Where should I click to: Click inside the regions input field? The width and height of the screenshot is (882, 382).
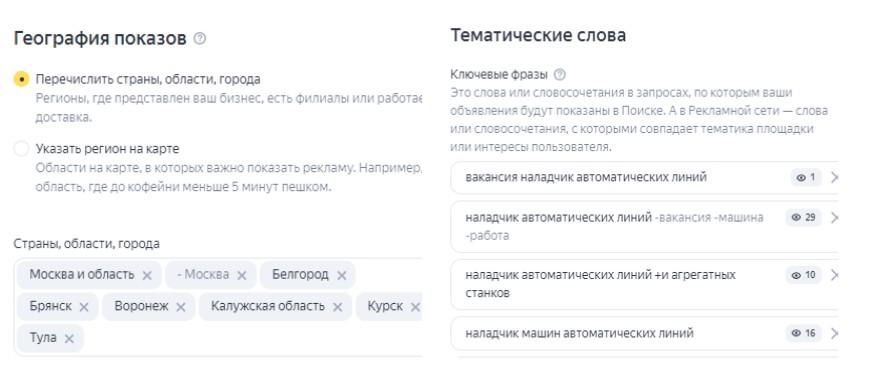click(218, 307)
